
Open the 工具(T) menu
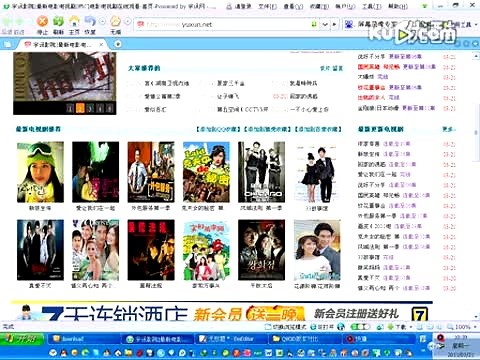click(372, 6)
